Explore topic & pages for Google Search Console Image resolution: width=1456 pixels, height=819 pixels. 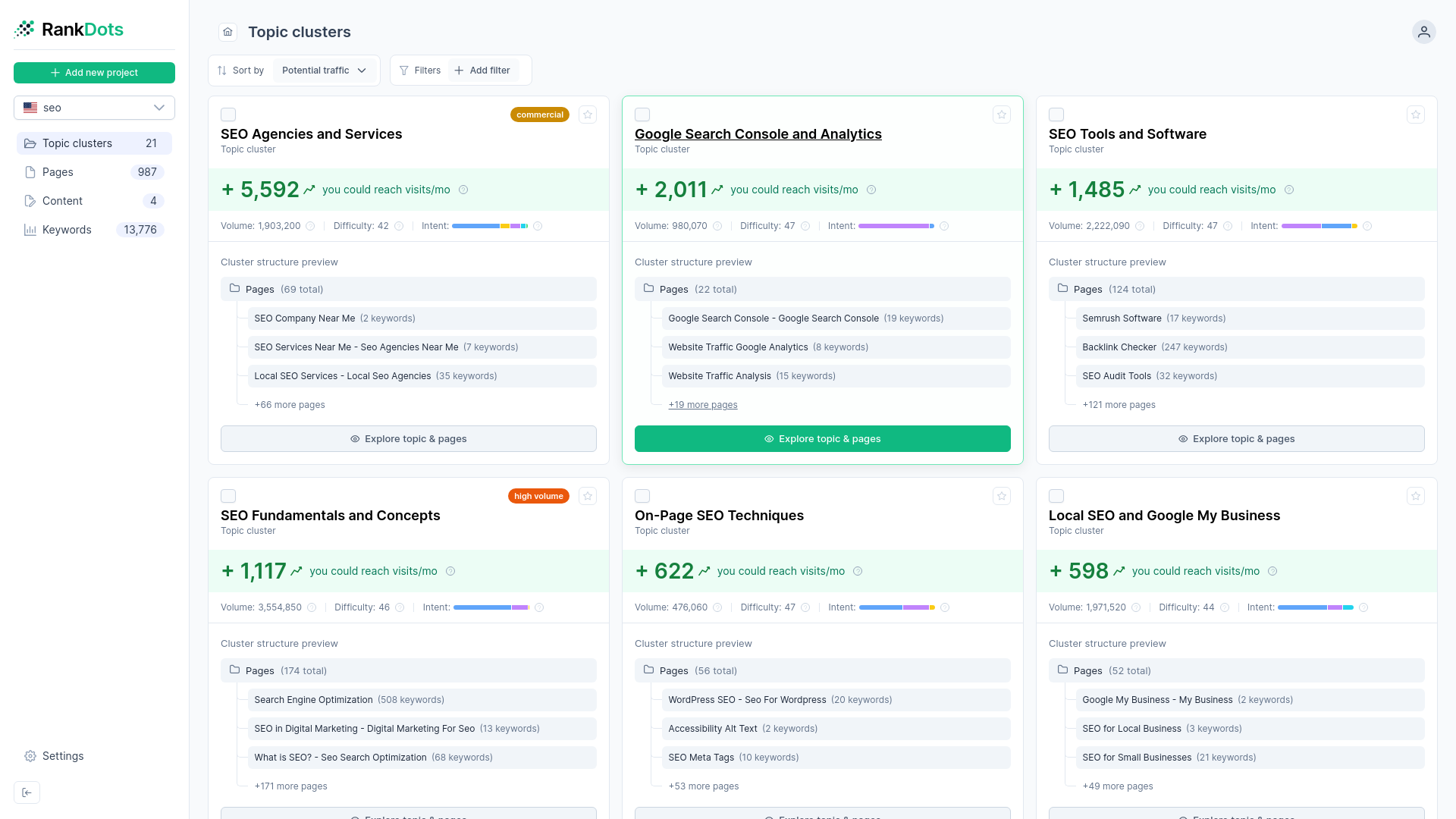(x=823, y=439)
